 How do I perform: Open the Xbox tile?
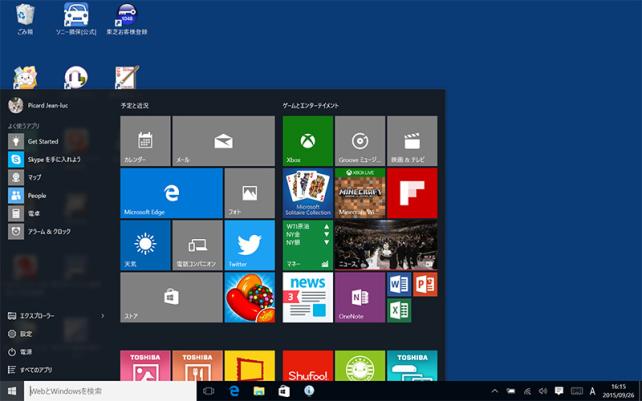pyautogui.click(x=308, y=141)
